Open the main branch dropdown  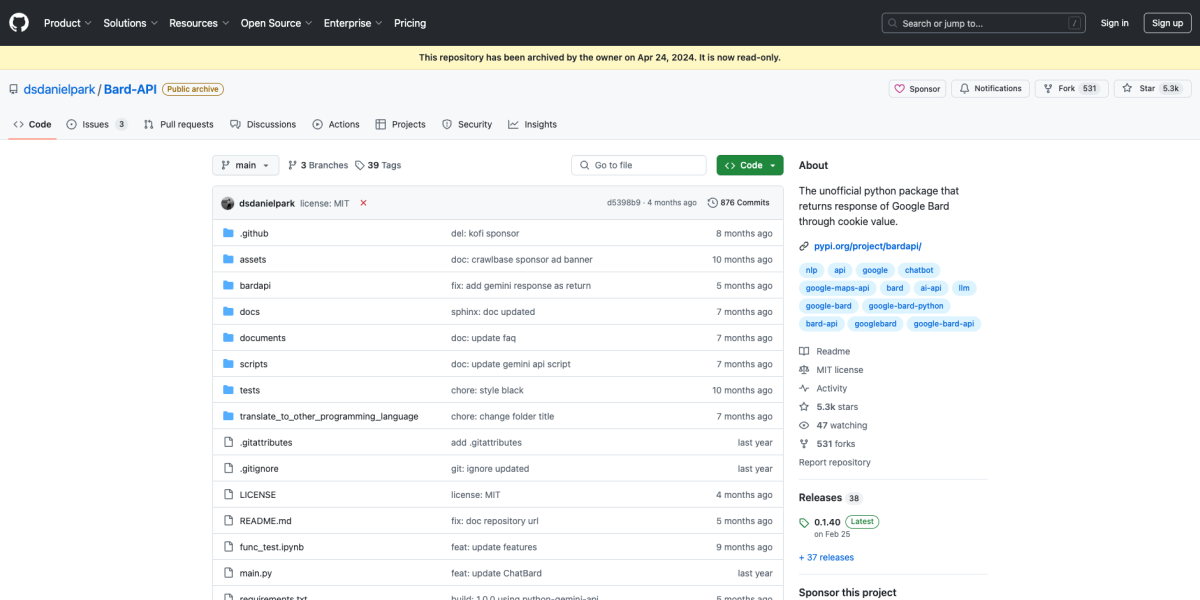[245, 164]
